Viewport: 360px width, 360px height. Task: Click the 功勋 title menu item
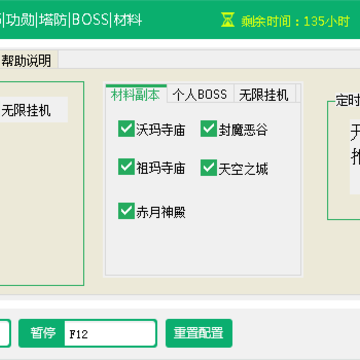click(20, 20)
